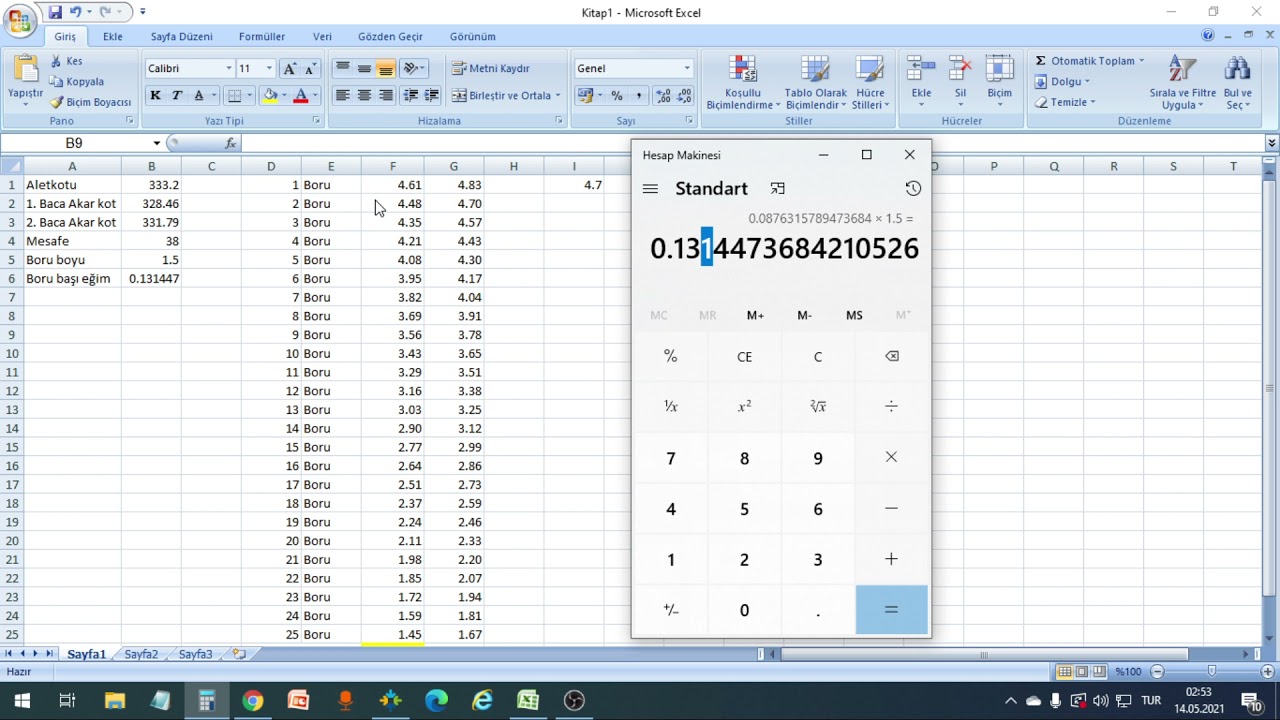
Task: Click the calculator divide key
Action: (891, 407)
